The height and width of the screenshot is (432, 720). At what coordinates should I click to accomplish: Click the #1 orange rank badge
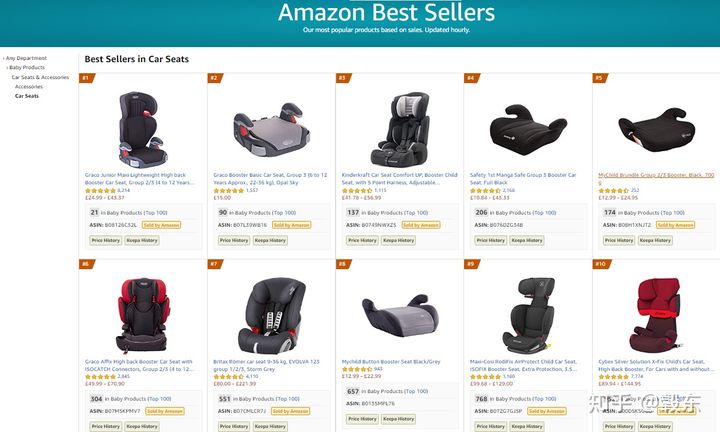86,78
